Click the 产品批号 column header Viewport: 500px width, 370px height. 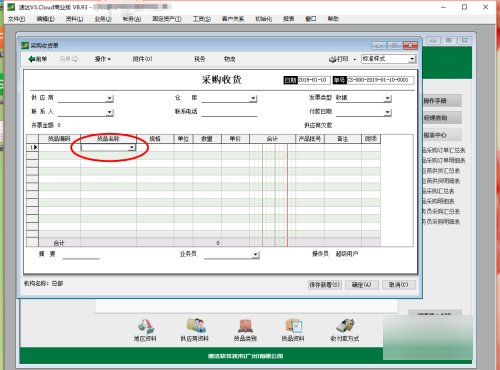coord(310,139)
